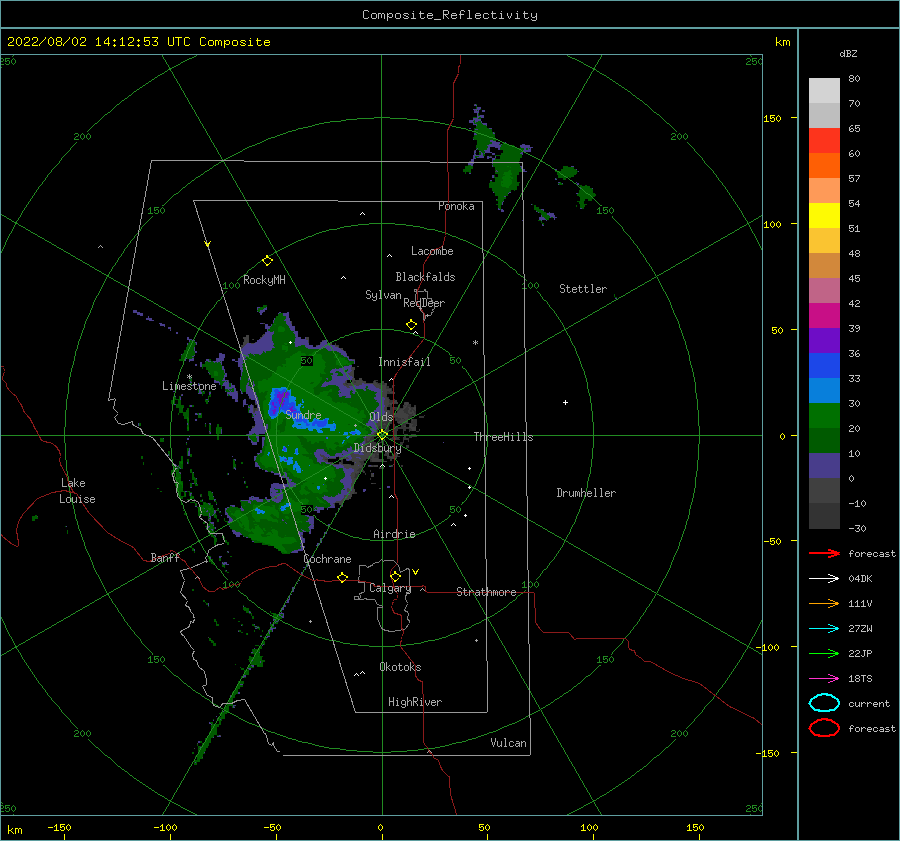Click the ThreeHills label
Screen dimensions: 900x841
click(503, 437)
